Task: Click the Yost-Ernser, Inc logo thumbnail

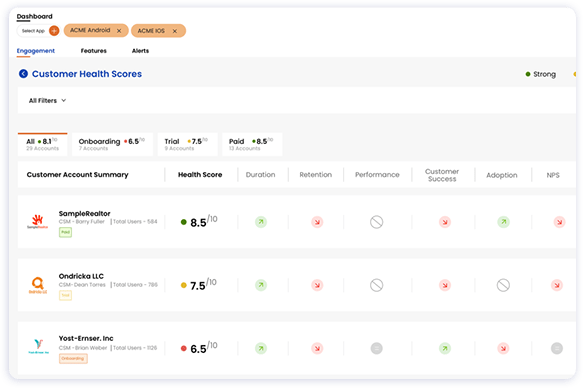Action: (x=39, y=346)
